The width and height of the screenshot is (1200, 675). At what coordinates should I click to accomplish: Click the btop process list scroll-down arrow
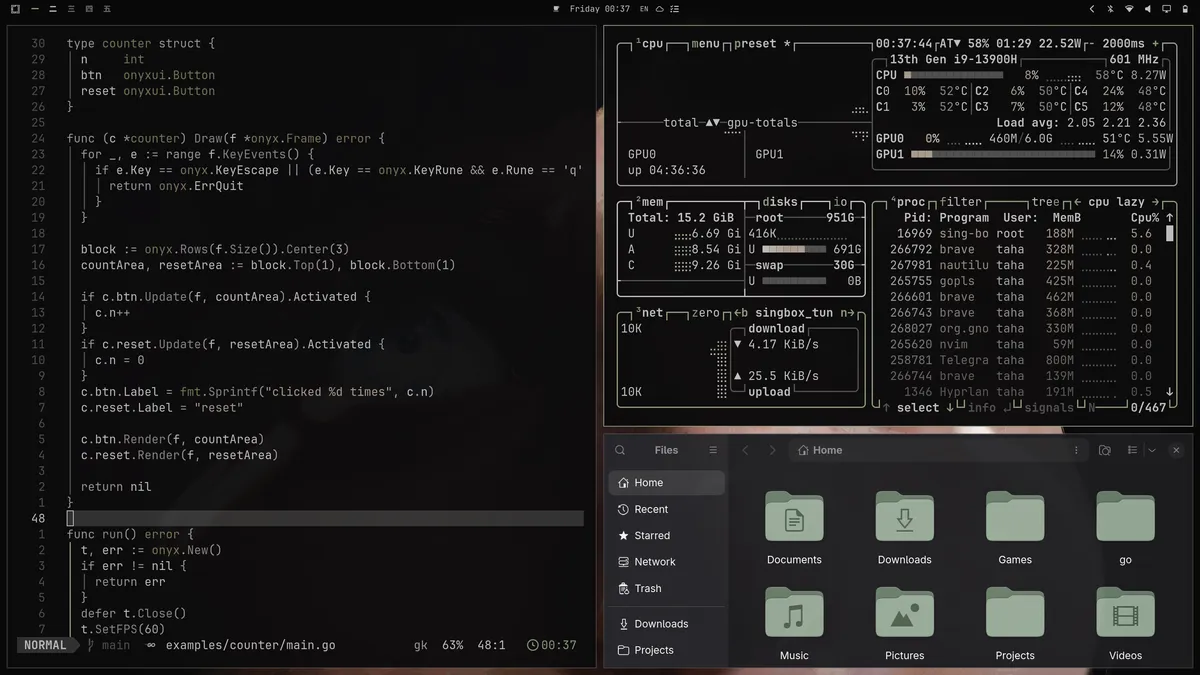[x=1169, y=392]
